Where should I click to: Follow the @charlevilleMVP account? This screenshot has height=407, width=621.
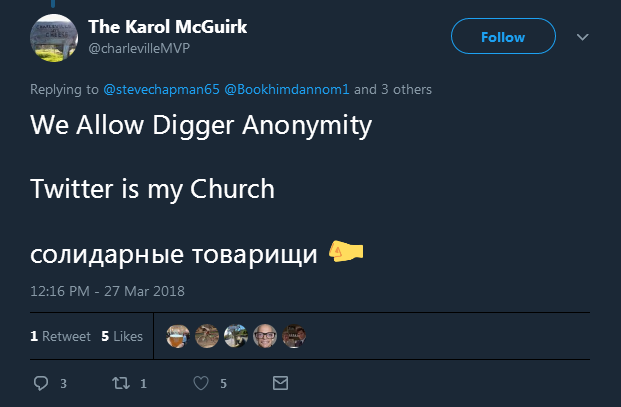(502, 37)
